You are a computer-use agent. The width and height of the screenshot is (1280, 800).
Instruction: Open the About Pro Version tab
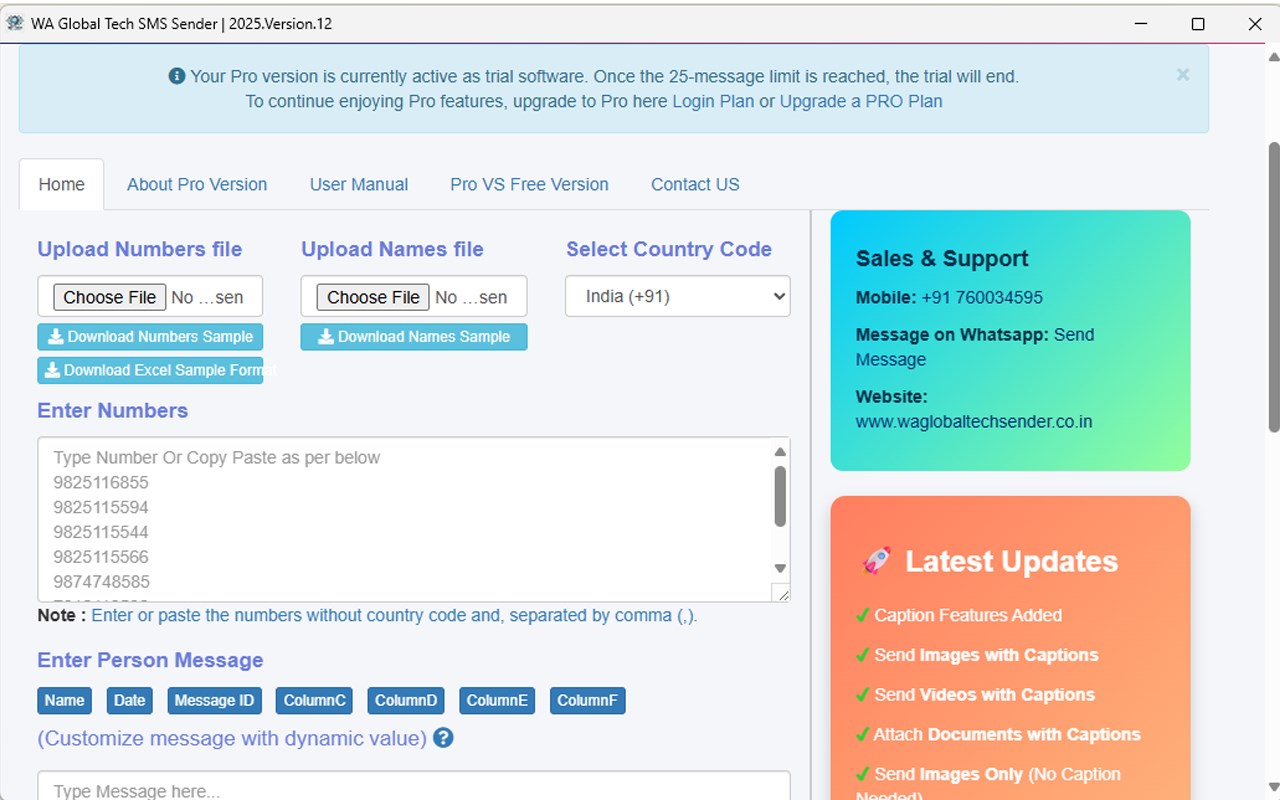[x=197, y=184]
